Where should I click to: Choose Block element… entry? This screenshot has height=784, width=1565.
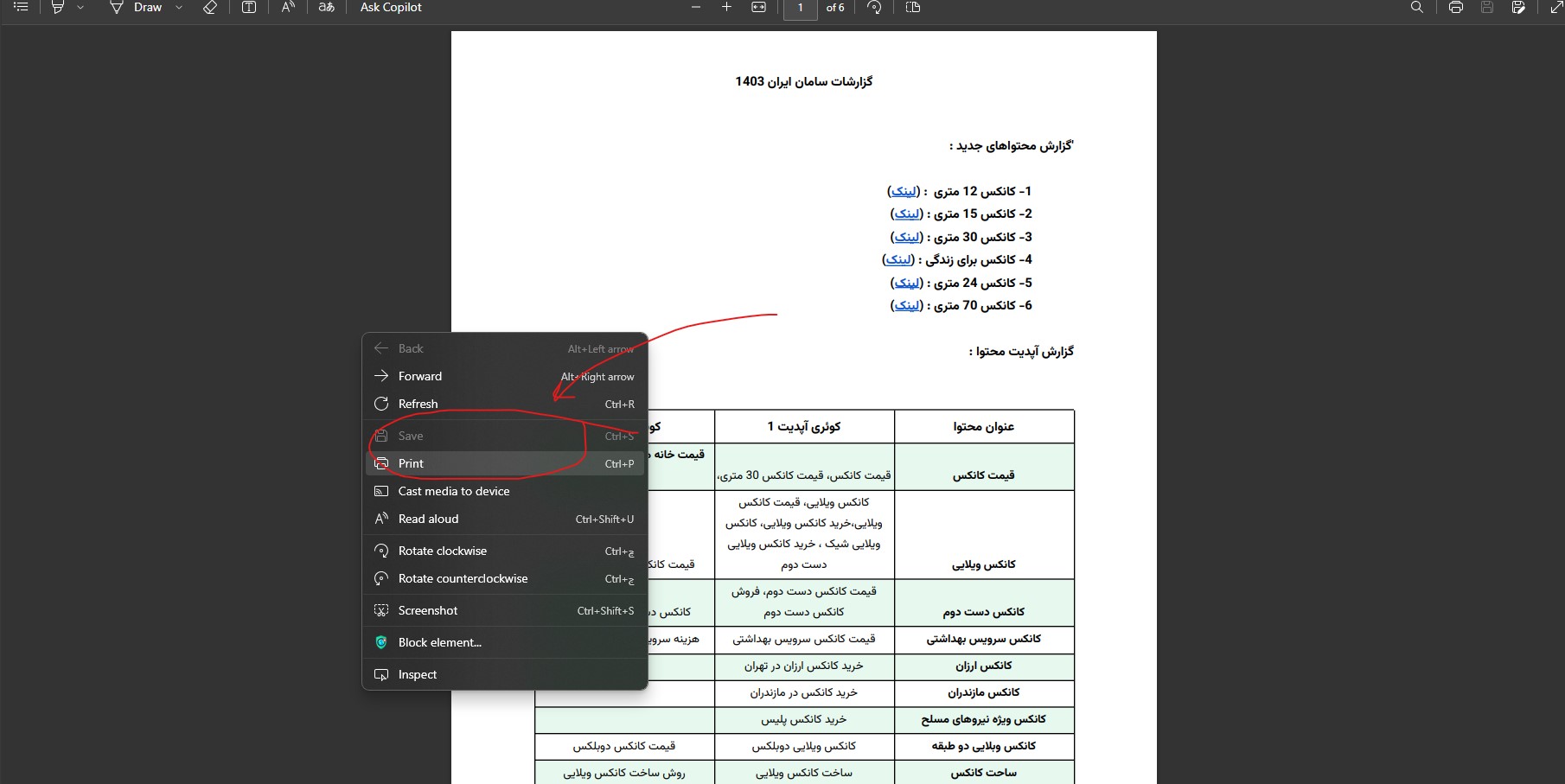click(x=505, y=642)
